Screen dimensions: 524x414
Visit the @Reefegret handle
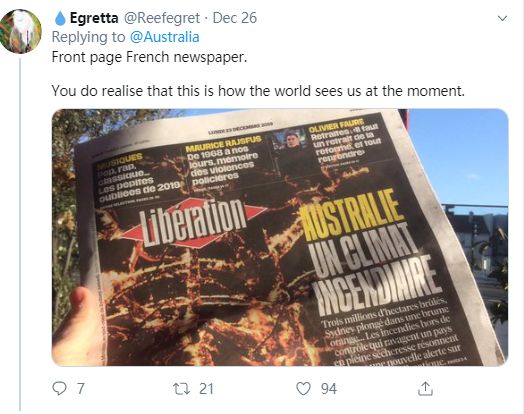[162, 18]
